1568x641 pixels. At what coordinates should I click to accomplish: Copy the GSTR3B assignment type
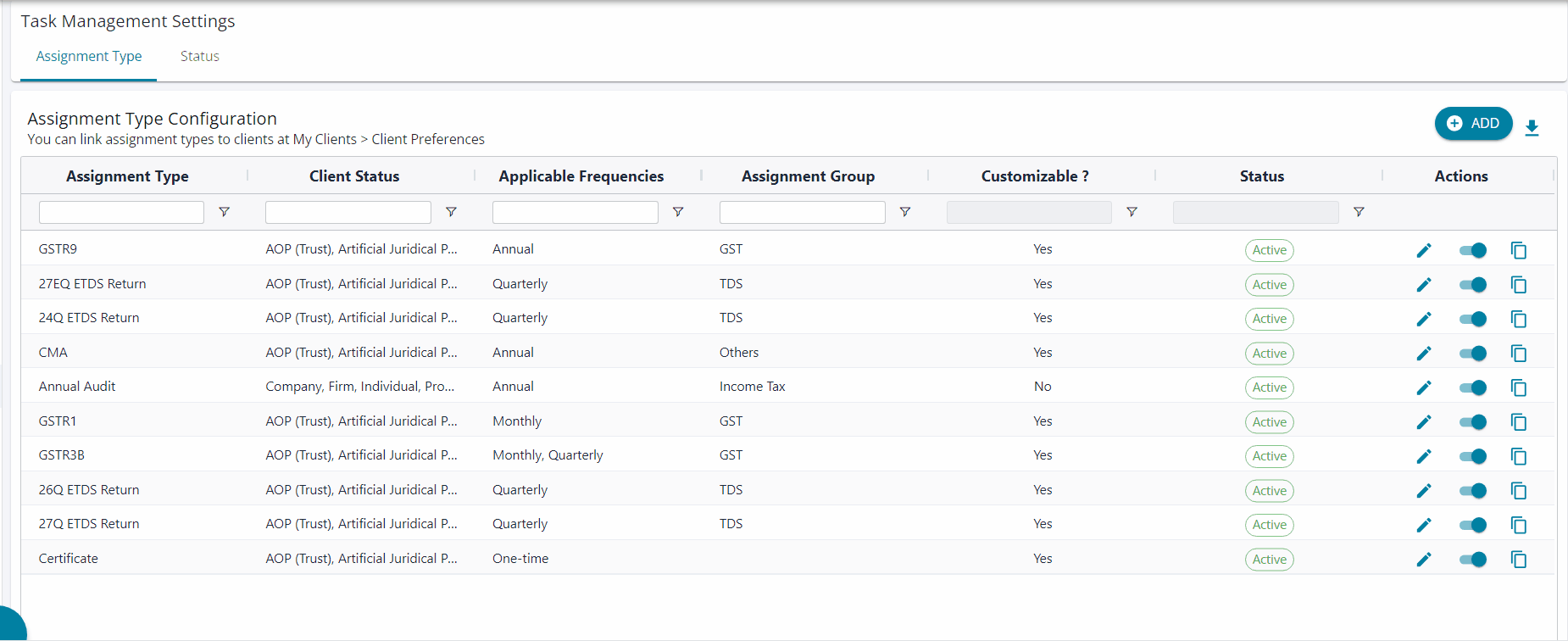[1518, 456]
